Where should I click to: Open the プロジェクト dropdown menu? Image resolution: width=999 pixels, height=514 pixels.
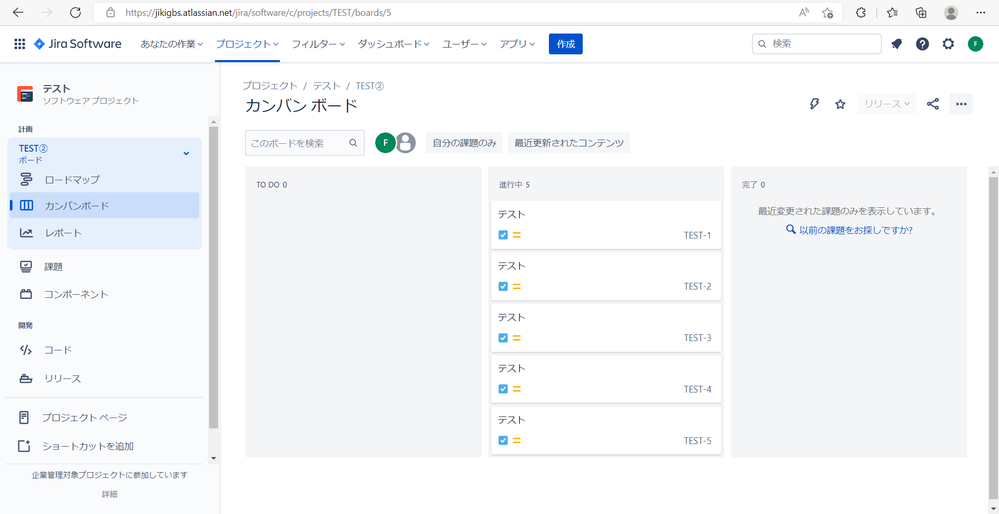247,44
